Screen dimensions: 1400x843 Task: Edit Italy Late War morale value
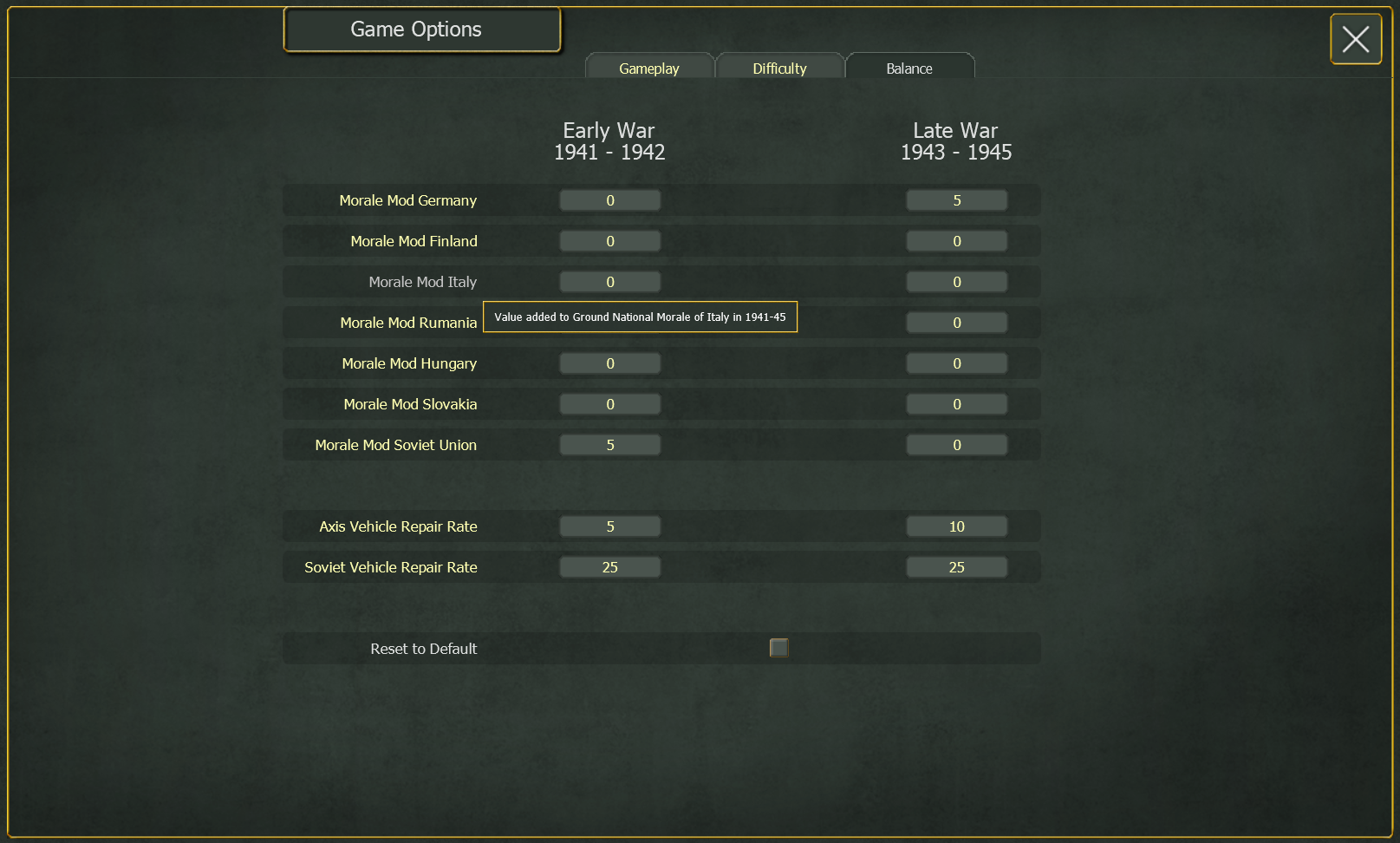(956, 282)
